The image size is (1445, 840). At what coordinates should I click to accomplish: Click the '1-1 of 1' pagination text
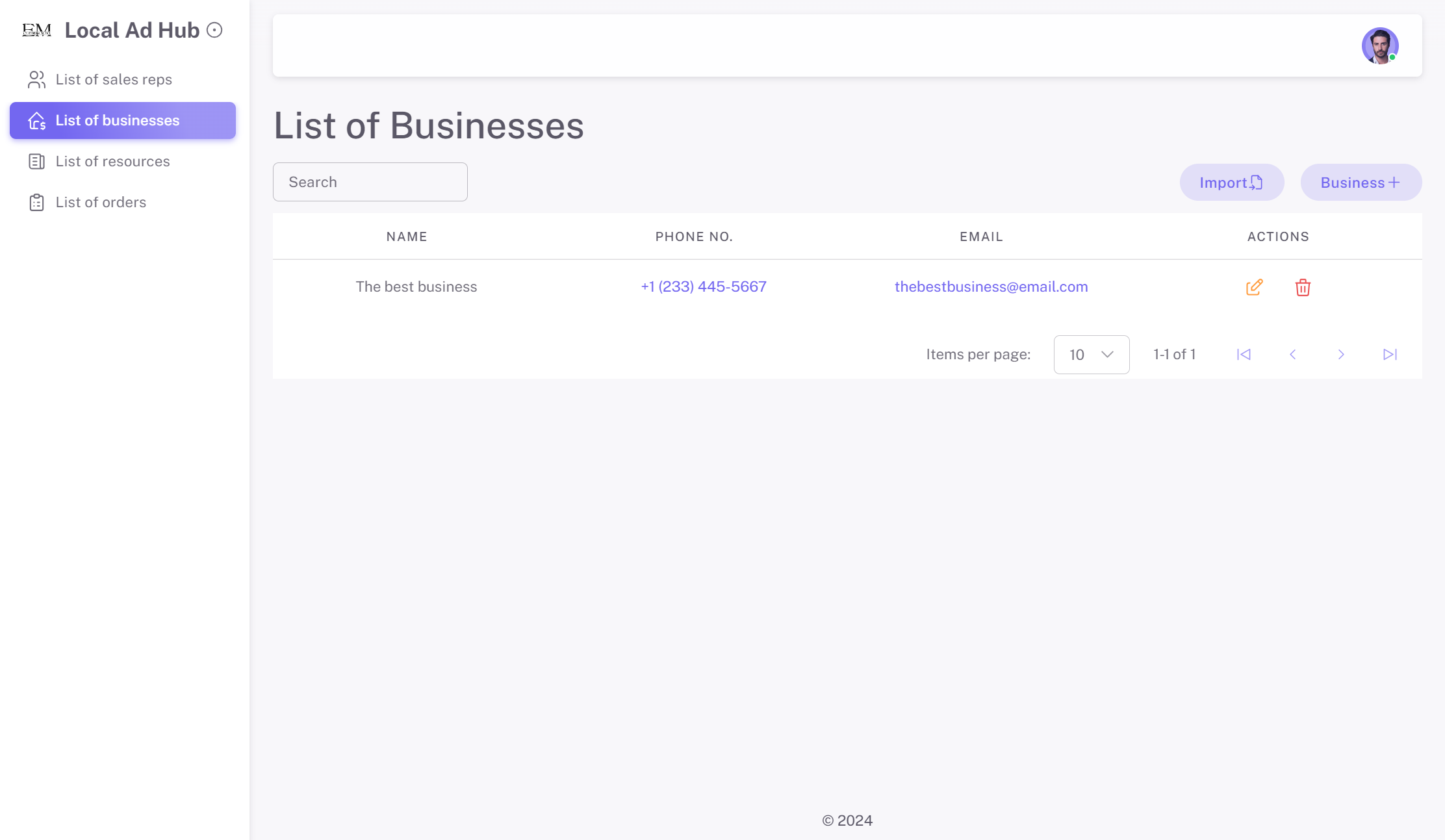(1174, 355)
